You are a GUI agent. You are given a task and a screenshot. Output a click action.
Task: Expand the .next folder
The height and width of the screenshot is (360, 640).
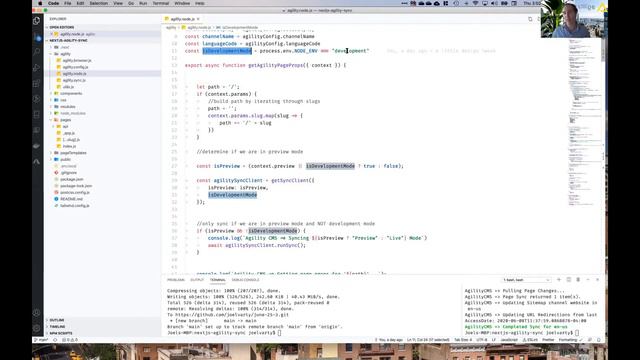(64, 47)
